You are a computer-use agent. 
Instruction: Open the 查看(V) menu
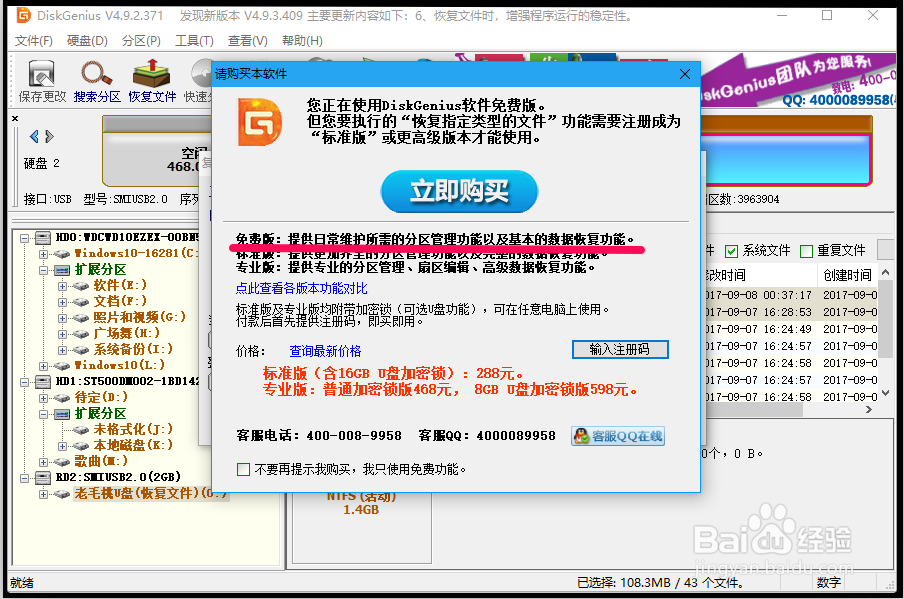(248, 41)
